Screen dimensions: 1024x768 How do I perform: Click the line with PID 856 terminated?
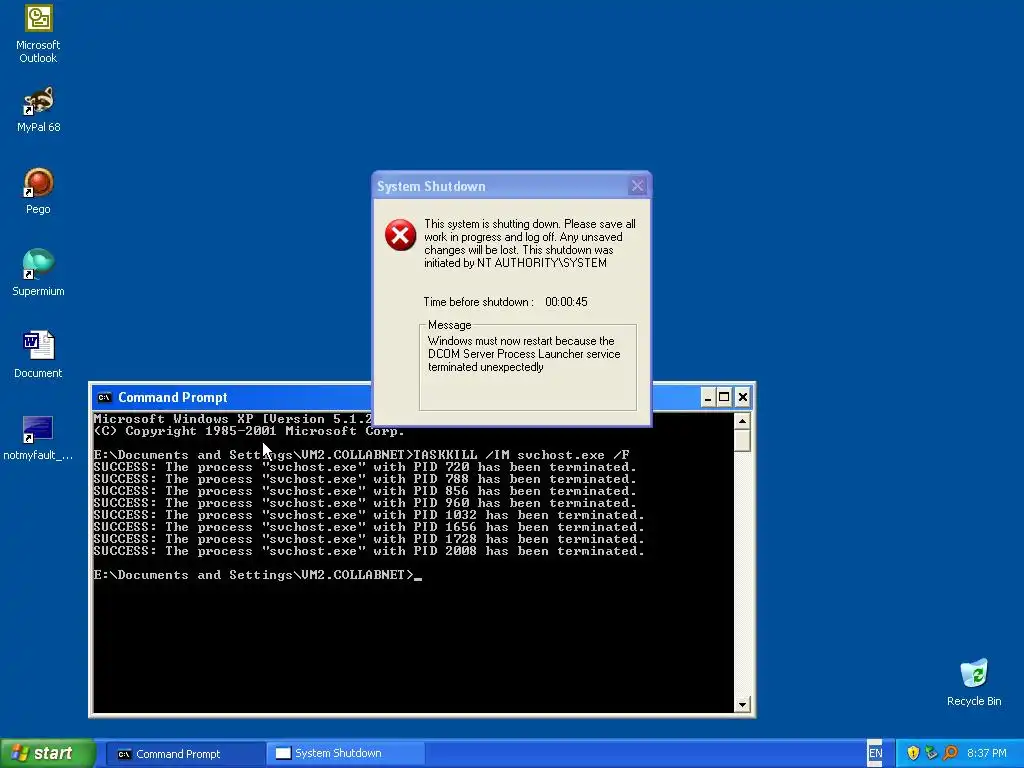click(364, 491)
